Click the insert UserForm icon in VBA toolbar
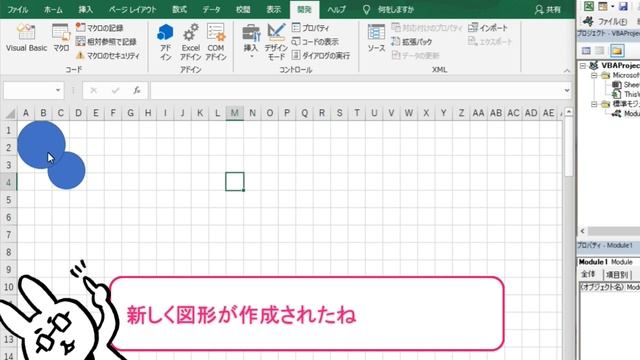Viewport: 640px width, 360px height. 603,6
